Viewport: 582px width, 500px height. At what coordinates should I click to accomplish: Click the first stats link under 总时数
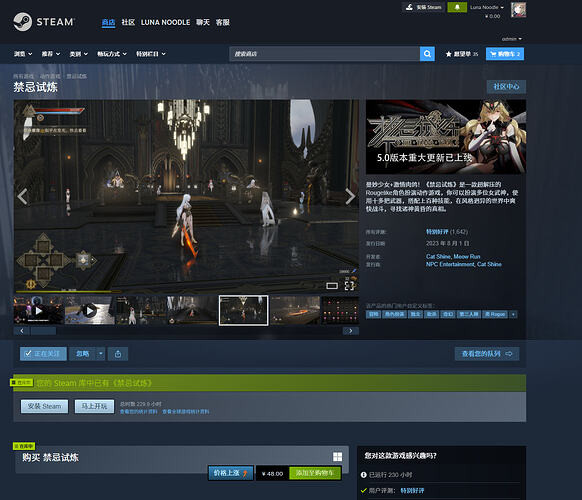click(x=138, y=412)
